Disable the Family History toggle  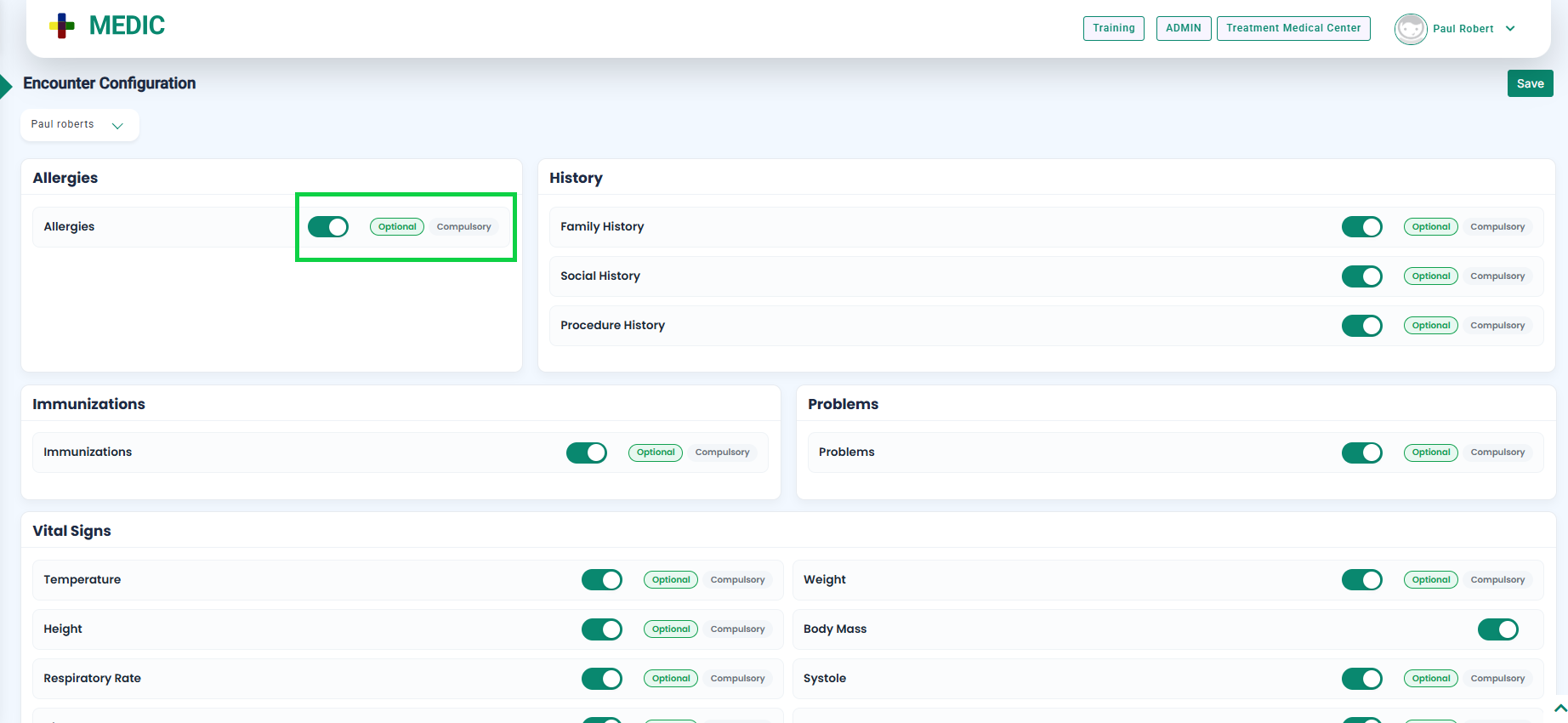1361,227
